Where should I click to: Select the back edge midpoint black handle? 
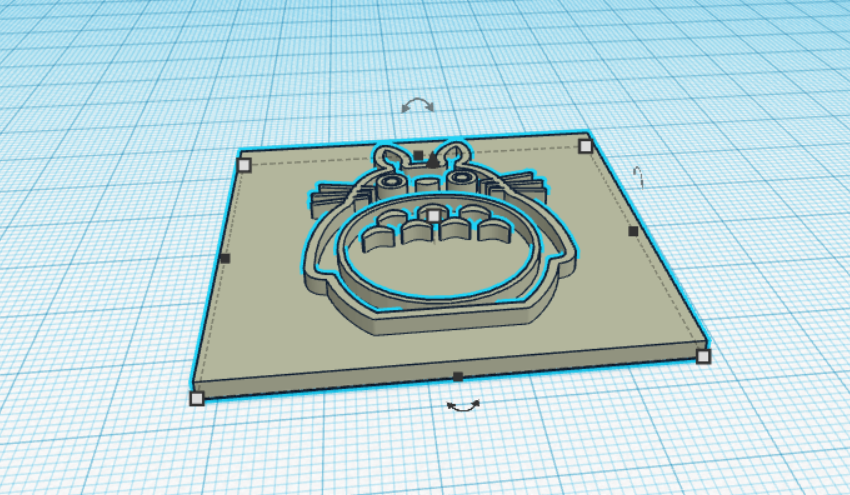click(417, 154)
